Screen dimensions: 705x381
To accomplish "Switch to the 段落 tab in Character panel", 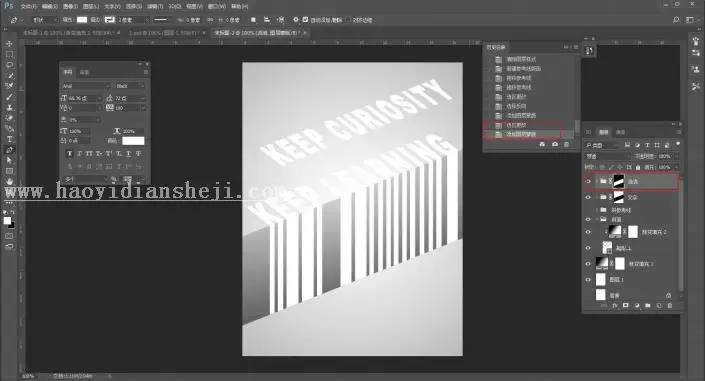I will coord(84,72).
